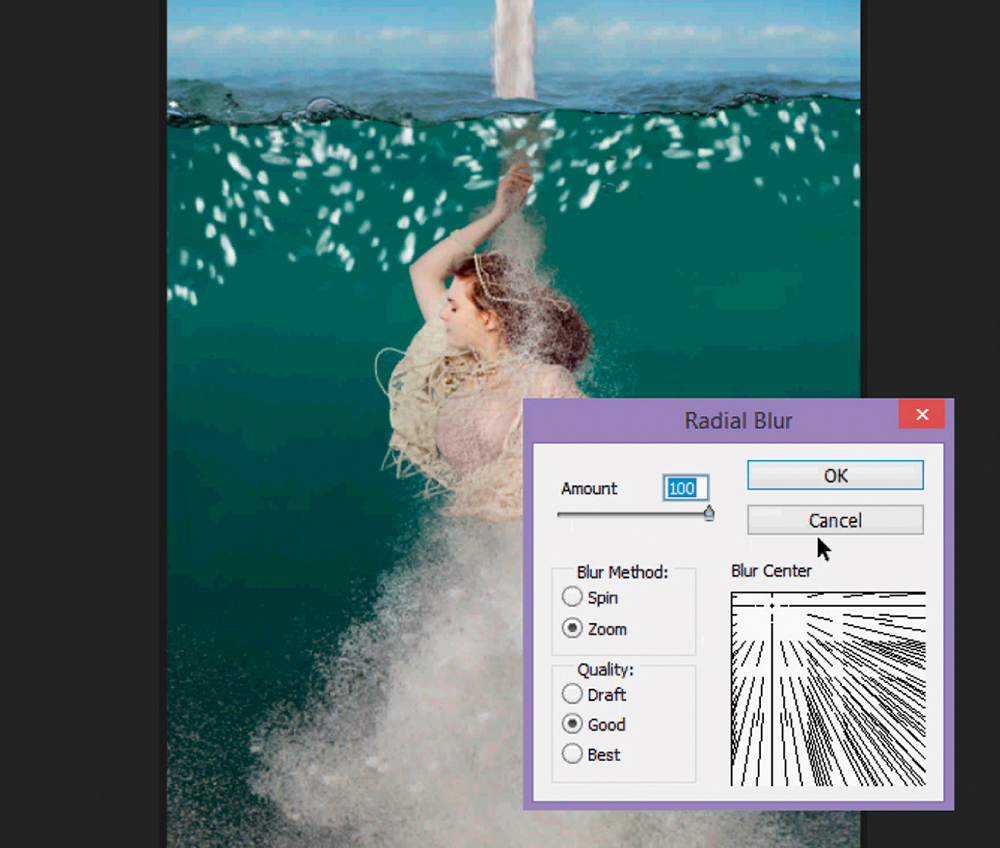Click the Amount value field
Viewport: 1000px width, 848px height.
[686, 488]
